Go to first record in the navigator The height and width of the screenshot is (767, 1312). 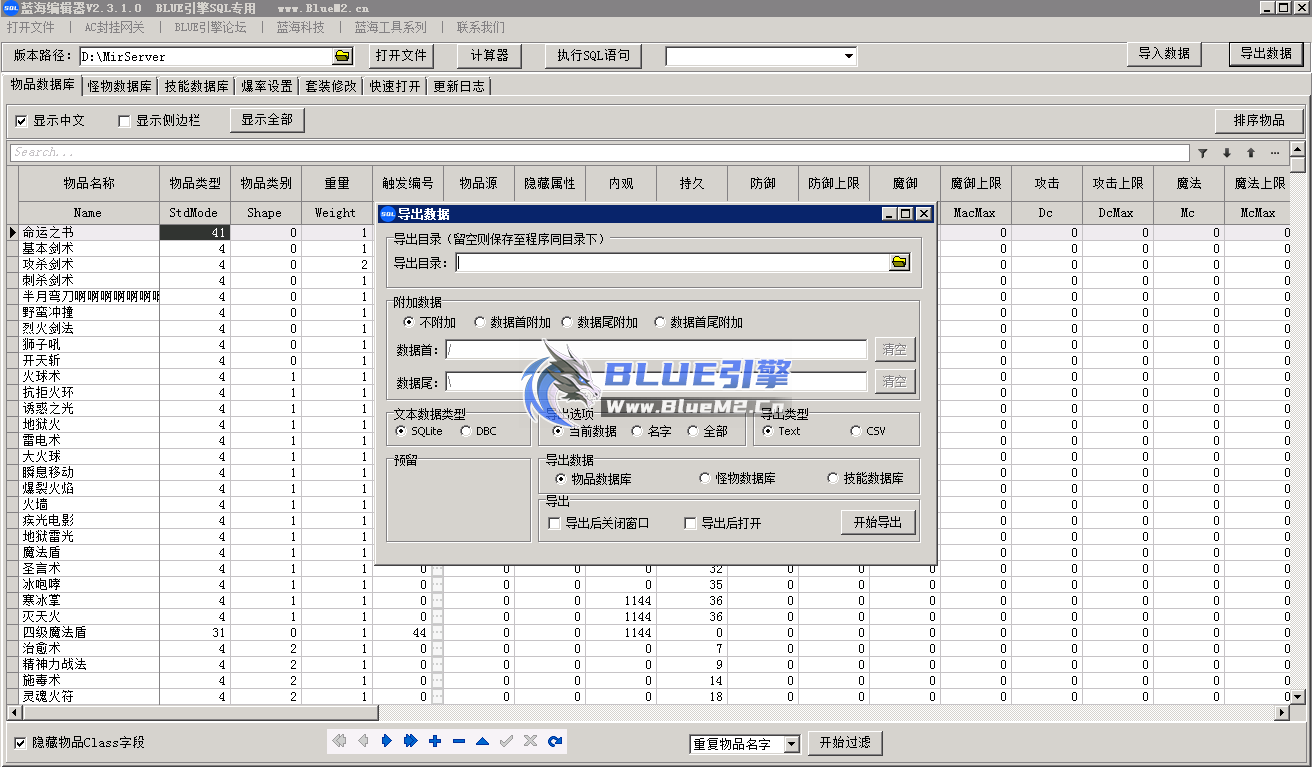click(339, 741)
